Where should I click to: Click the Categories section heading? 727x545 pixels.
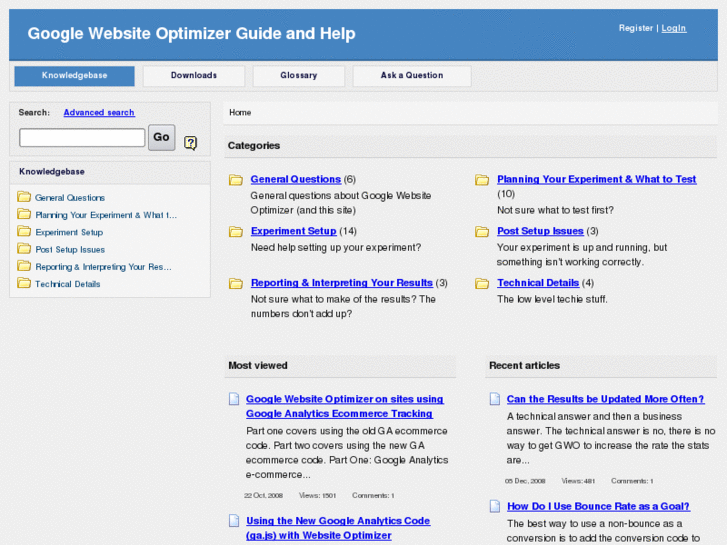click(254, 146)
